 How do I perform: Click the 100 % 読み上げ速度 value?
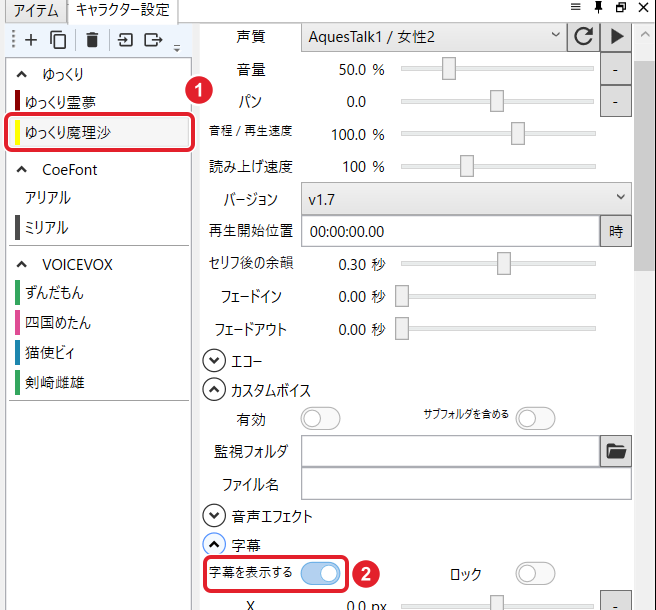click(363, 167)
